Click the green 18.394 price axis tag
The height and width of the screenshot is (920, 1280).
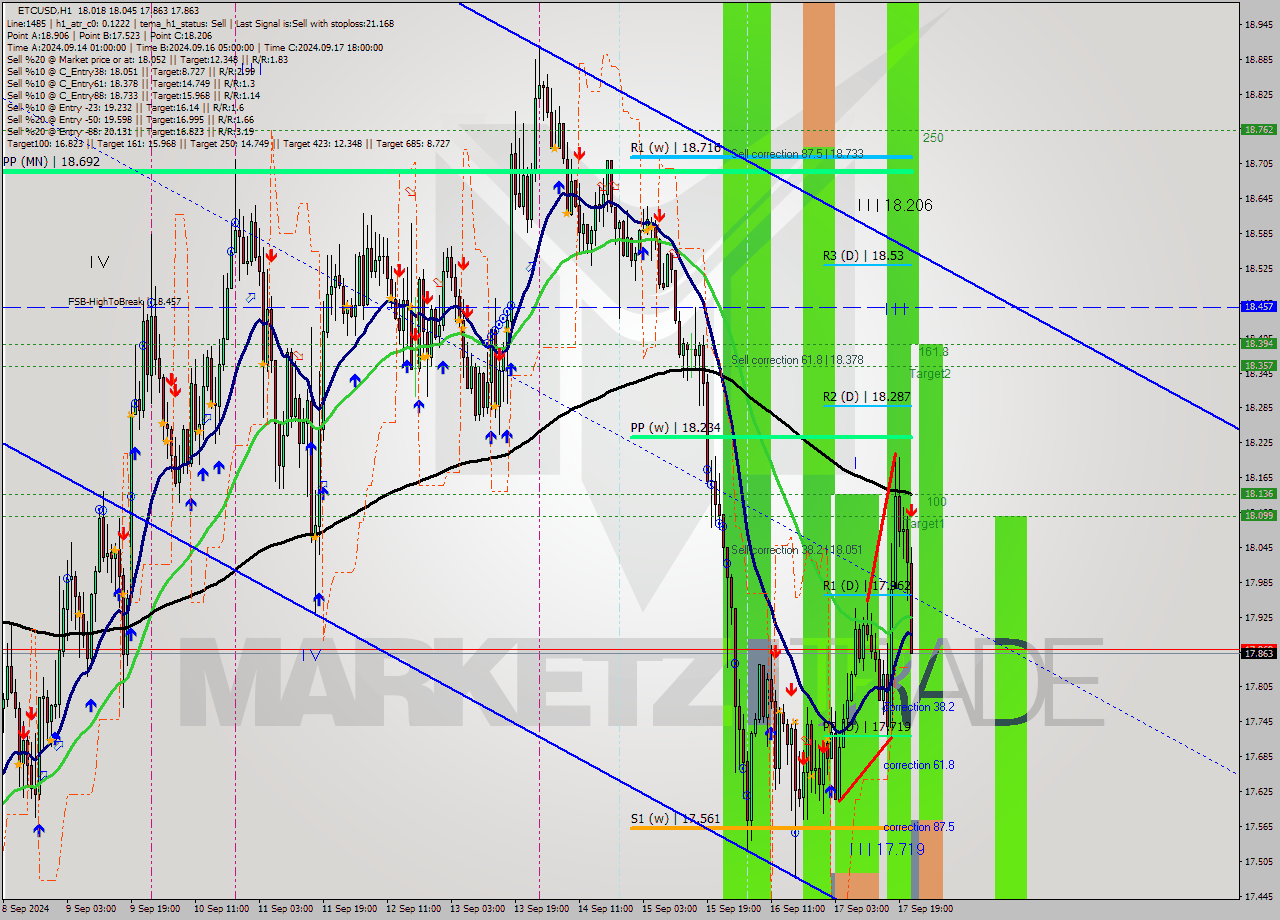(1258, 344)
